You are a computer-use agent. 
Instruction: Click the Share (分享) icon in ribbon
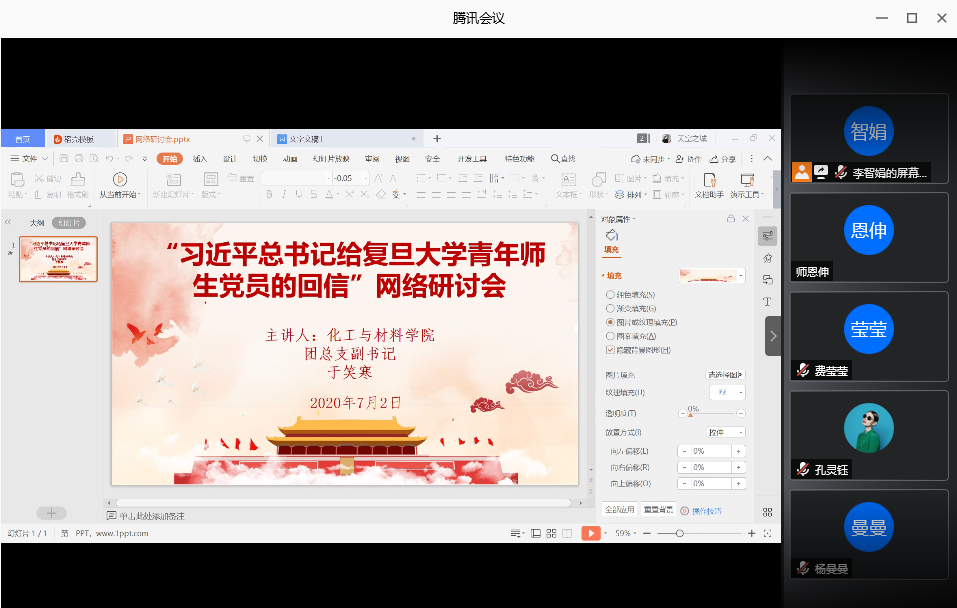pos(723,159)
